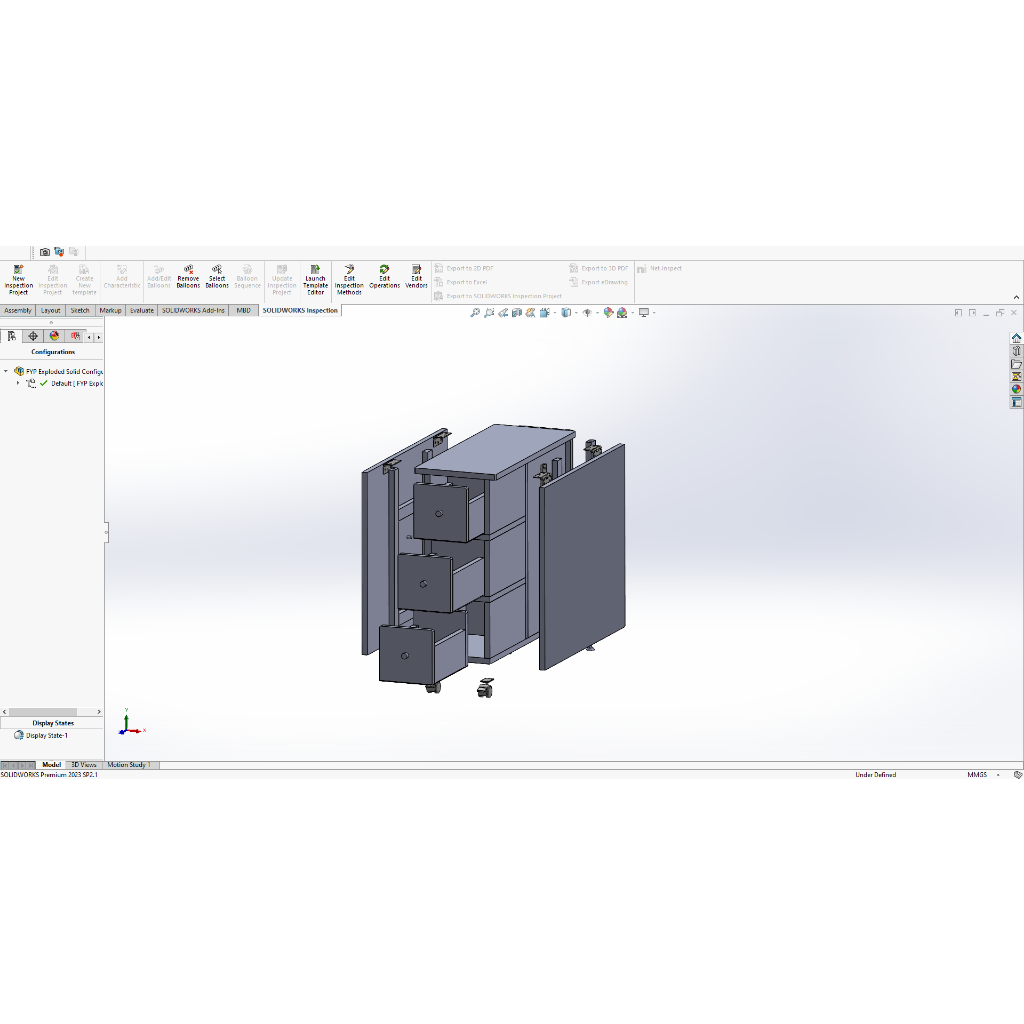This screenshot has width=1024, height=1024.
Task: Click the configuration panel horizontal scrollbar
Action: coord(43,712)
